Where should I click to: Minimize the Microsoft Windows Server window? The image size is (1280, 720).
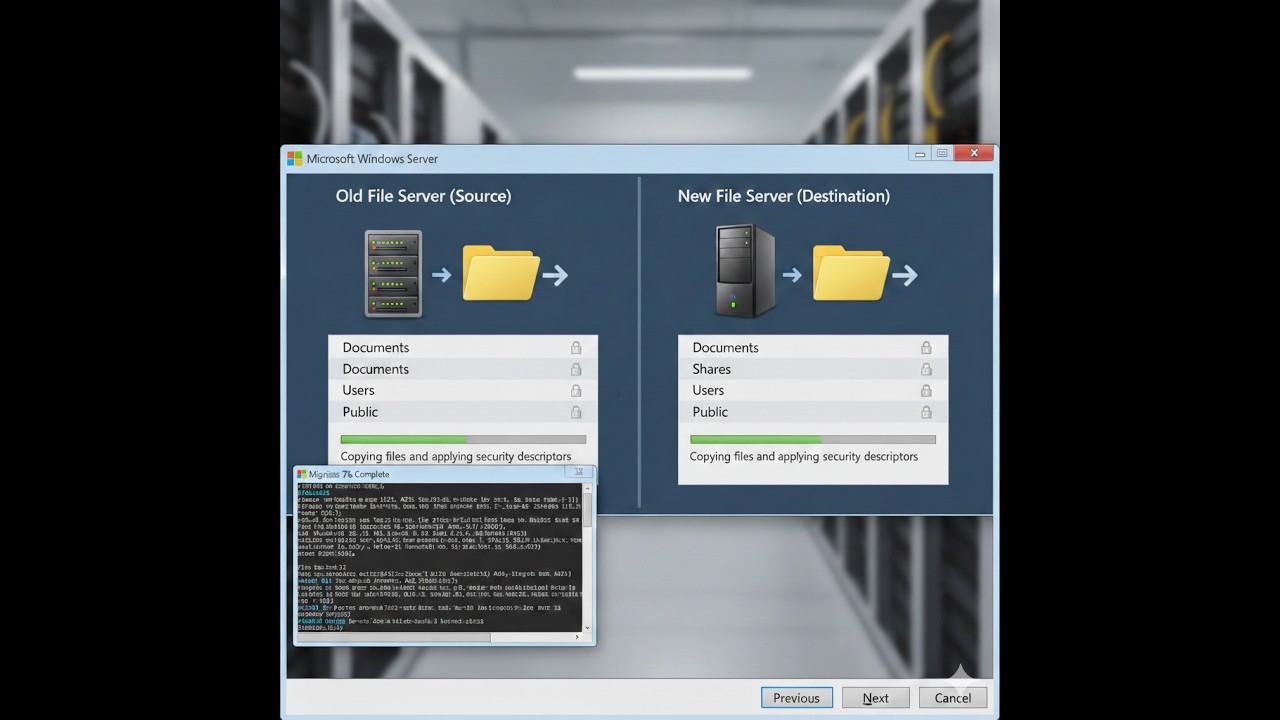pyautogui.click(x=920, y=153)
